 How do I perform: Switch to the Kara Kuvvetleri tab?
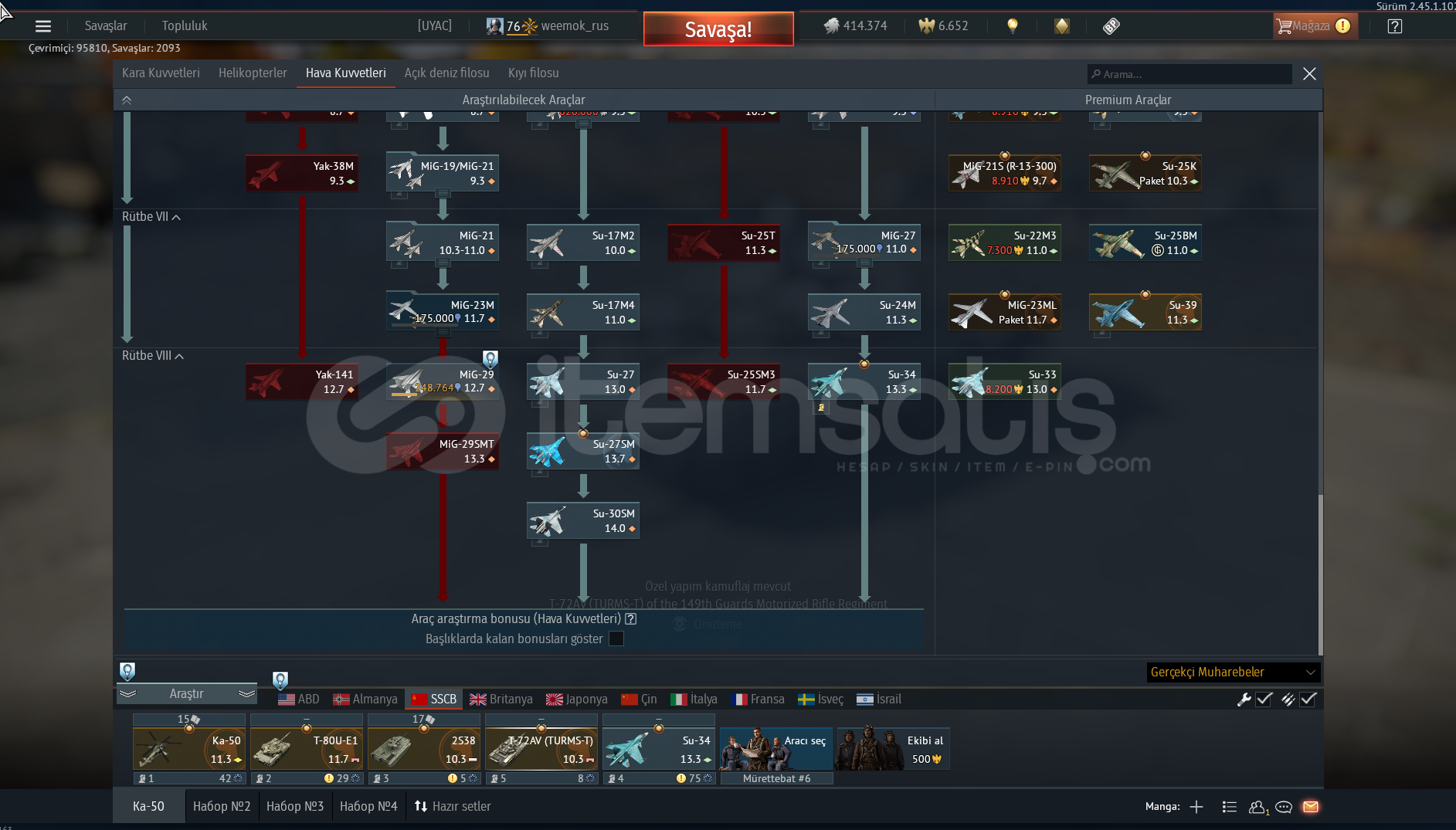[161, 73]
